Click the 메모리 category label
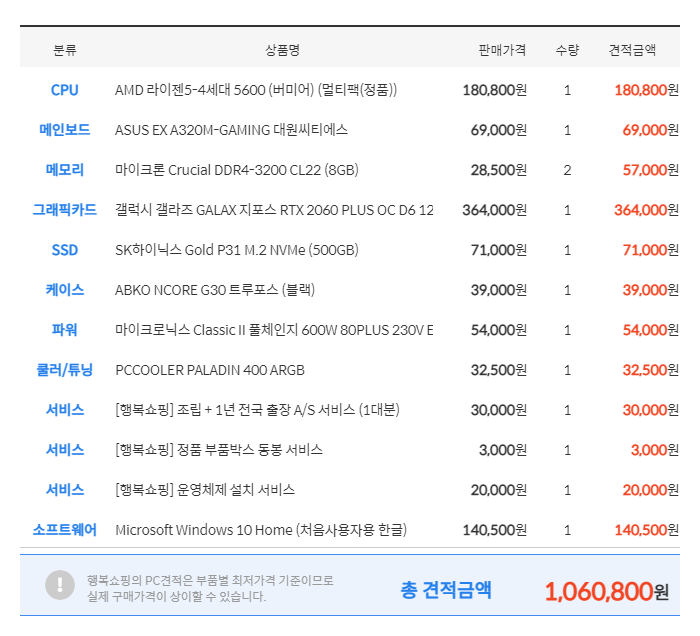 click(65, 170)
